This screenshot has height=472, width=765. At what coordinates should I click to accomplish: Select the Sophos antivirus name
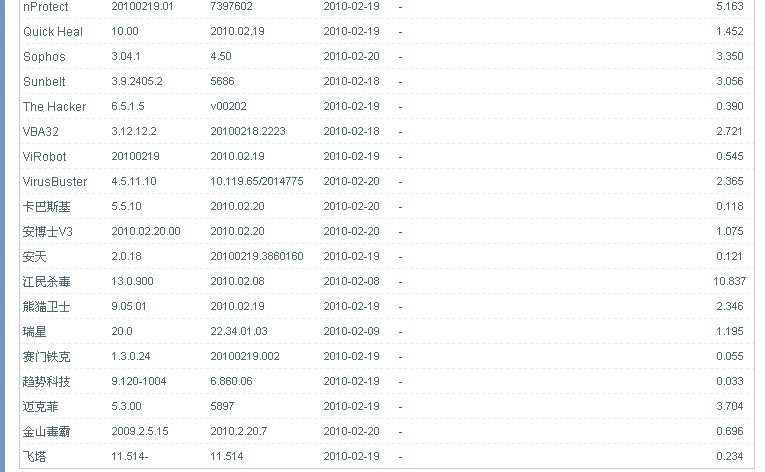tap(44, 57)
